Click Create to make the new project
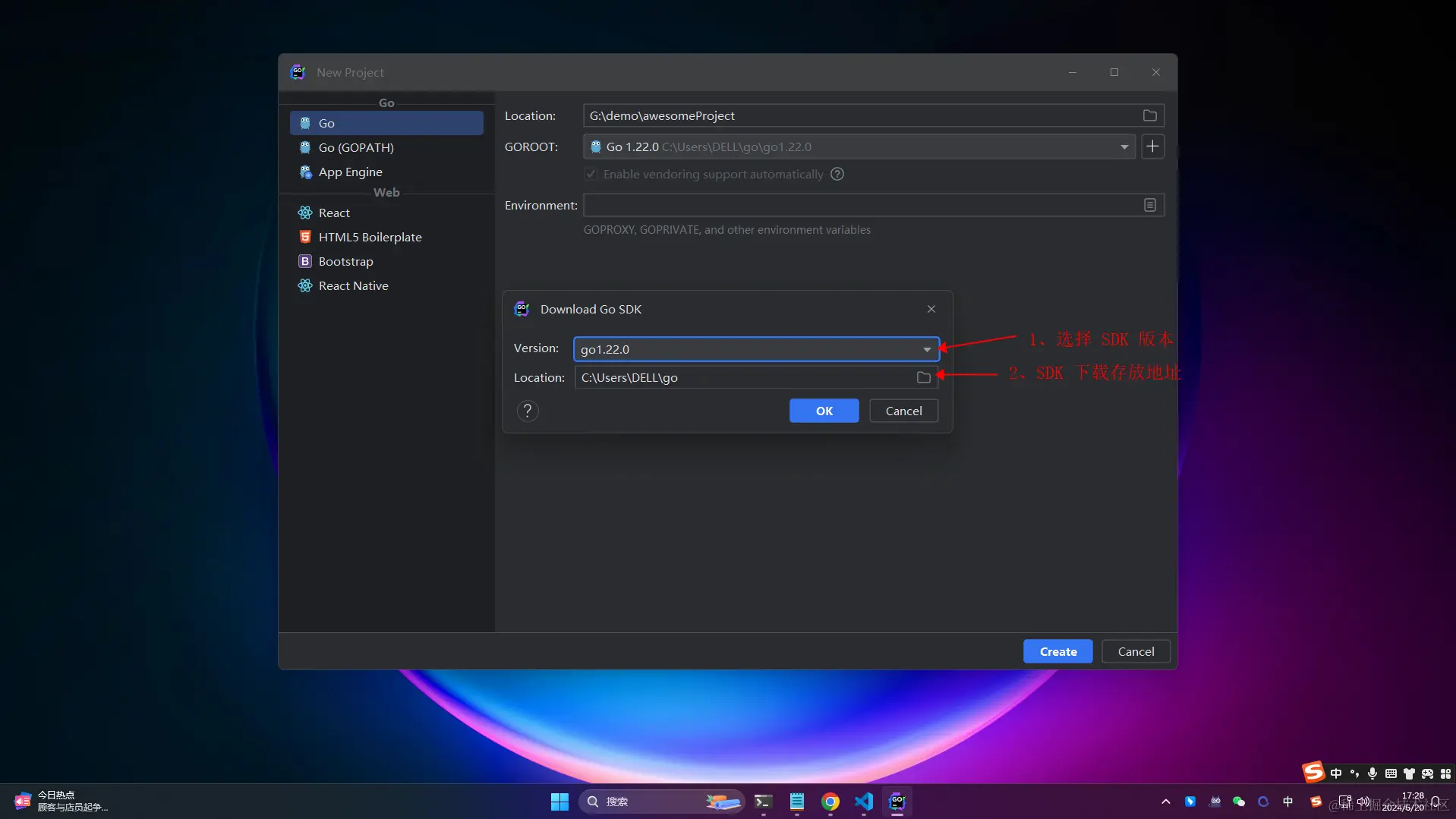 click(x=1057, y=651)
